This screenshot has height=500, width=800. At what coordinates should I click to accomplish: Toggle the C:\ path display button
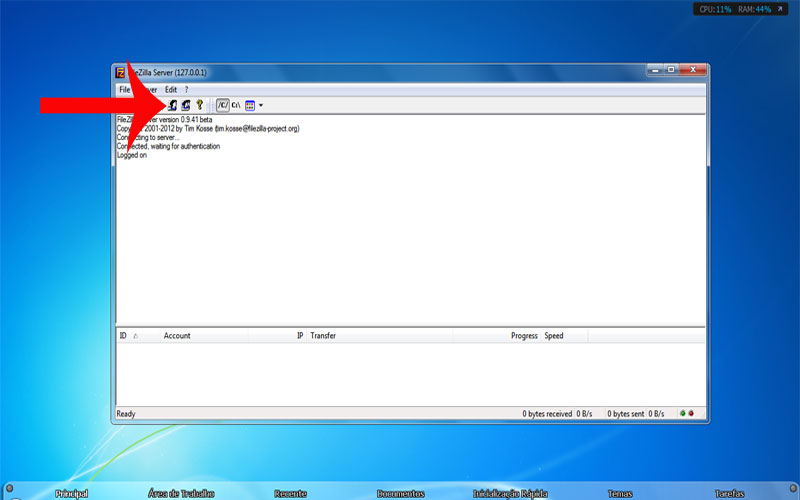coord(236,105)
